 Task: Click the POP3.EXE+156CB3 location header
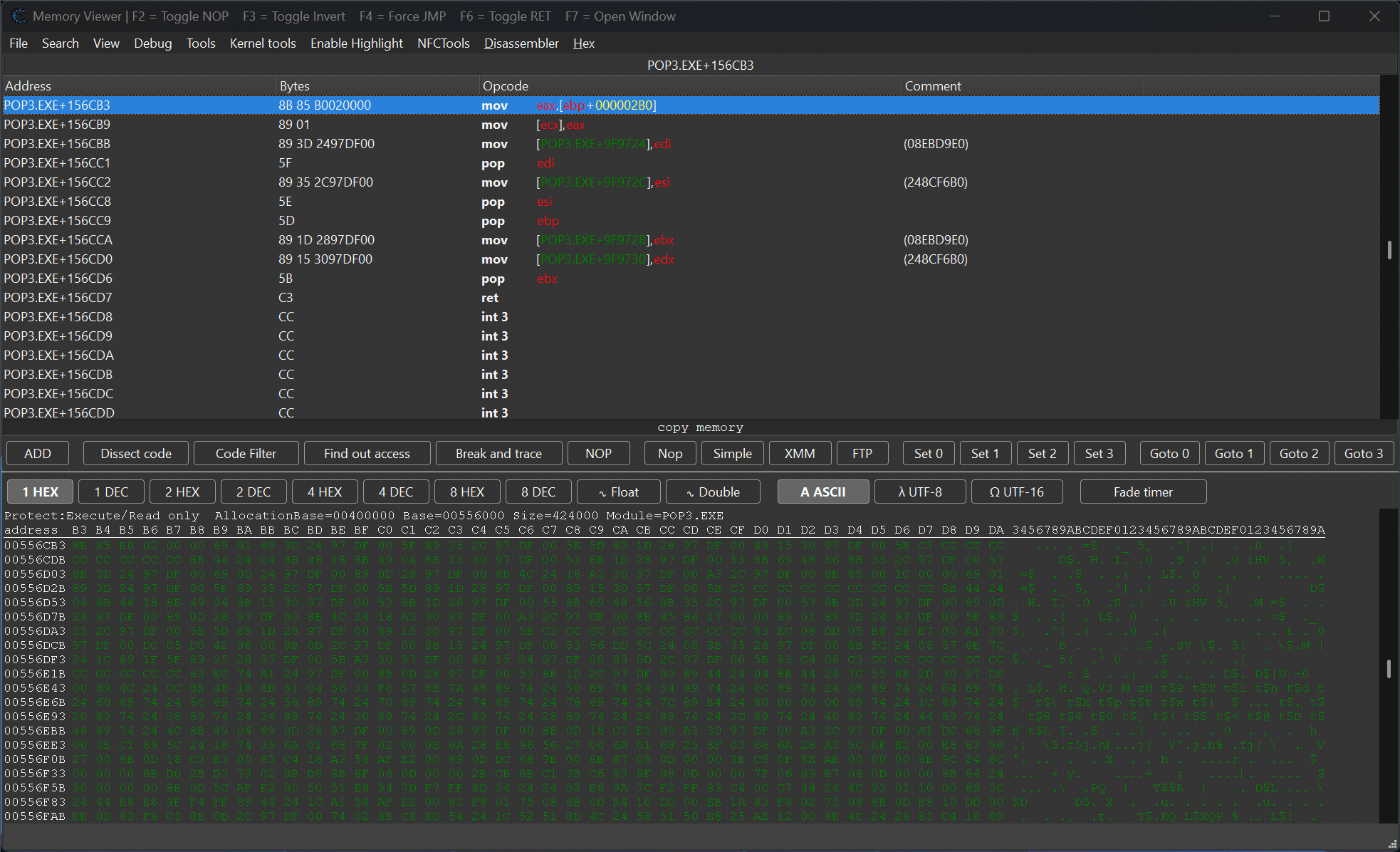(x=700, y=65)
